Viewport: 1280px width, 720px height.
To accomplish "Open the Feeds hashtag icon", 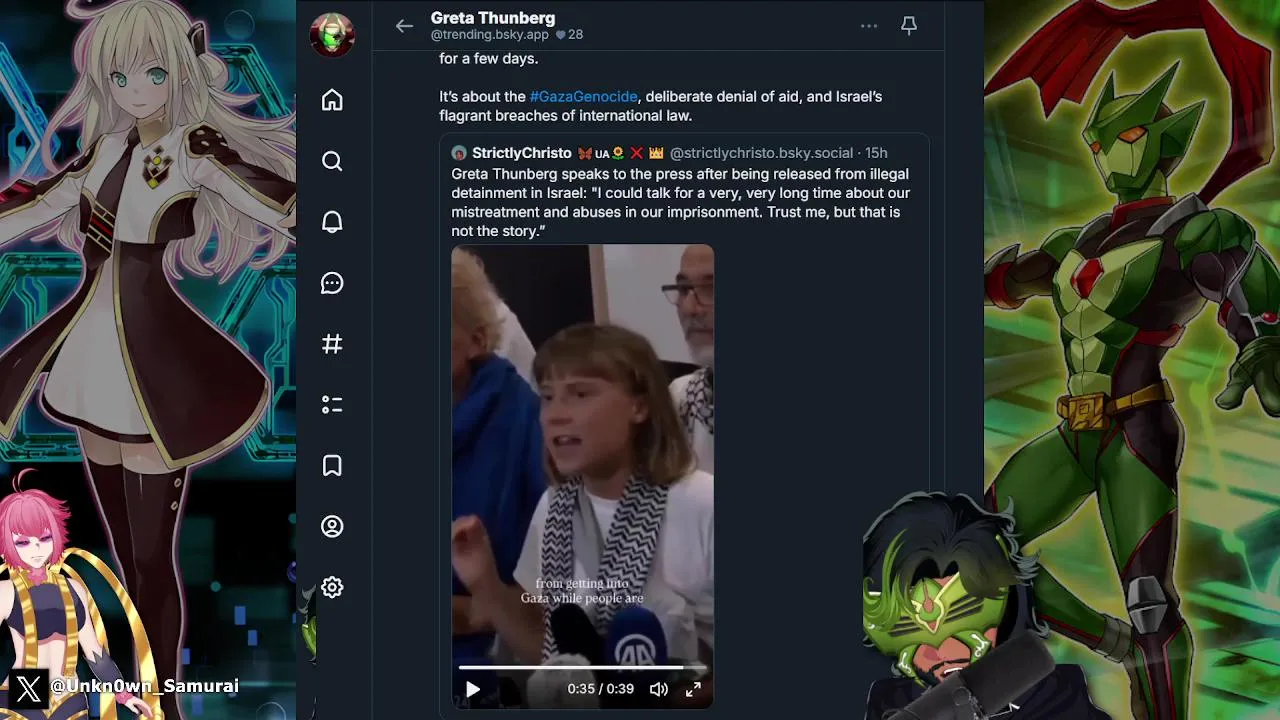I will click(x=332, y=344).
